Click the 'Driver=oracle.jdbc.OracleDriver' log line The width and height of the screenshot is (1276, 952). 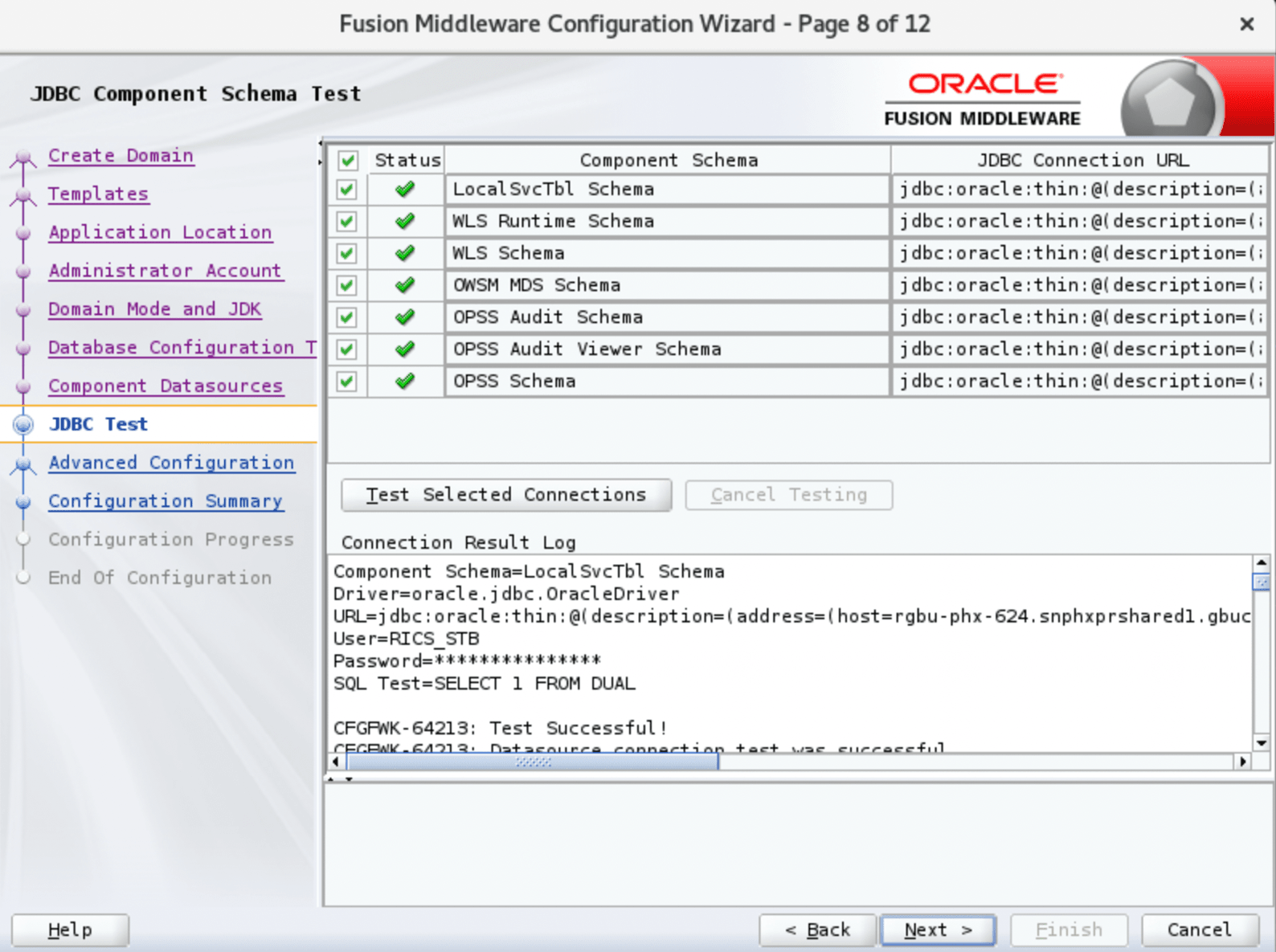coord(506,594)
